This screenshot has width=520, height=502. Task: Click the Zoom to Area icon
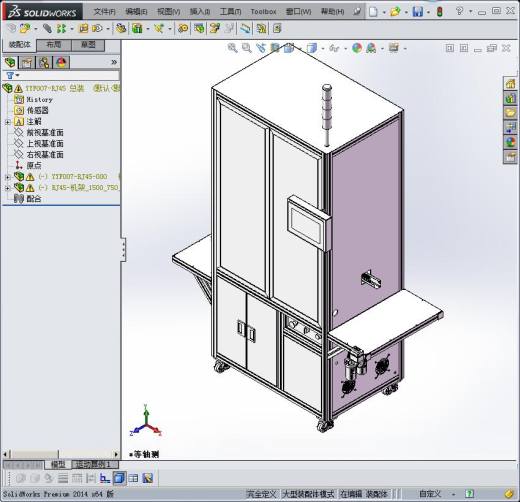pos(247,48)
